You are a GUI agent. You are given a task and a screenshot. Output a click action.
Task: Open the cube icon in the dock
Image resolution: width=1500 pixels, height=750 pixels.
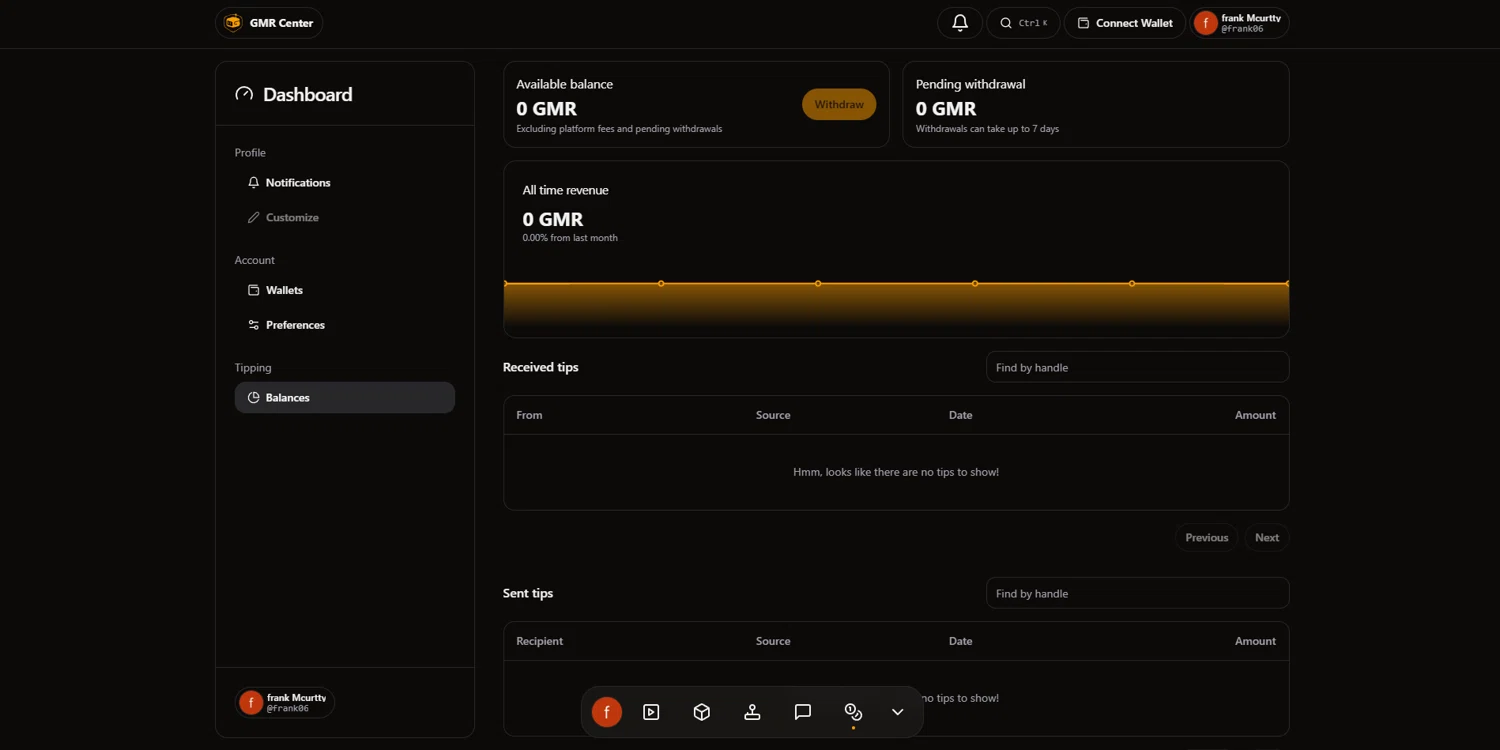click(702, 712)
